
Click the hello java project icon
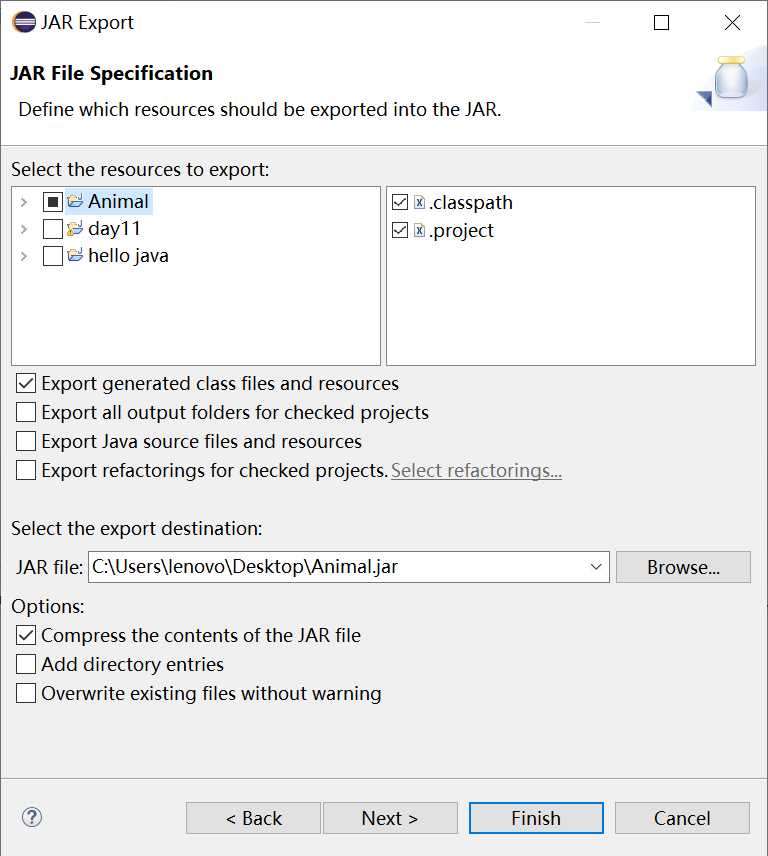75,256
